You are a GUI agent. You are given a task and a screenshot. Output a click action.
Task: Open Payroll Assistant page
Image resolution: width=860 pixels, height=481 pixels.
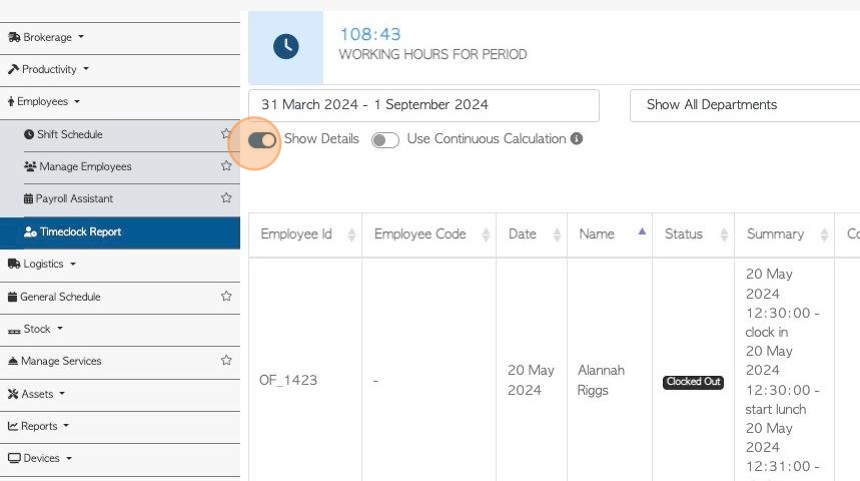point(74,199)
